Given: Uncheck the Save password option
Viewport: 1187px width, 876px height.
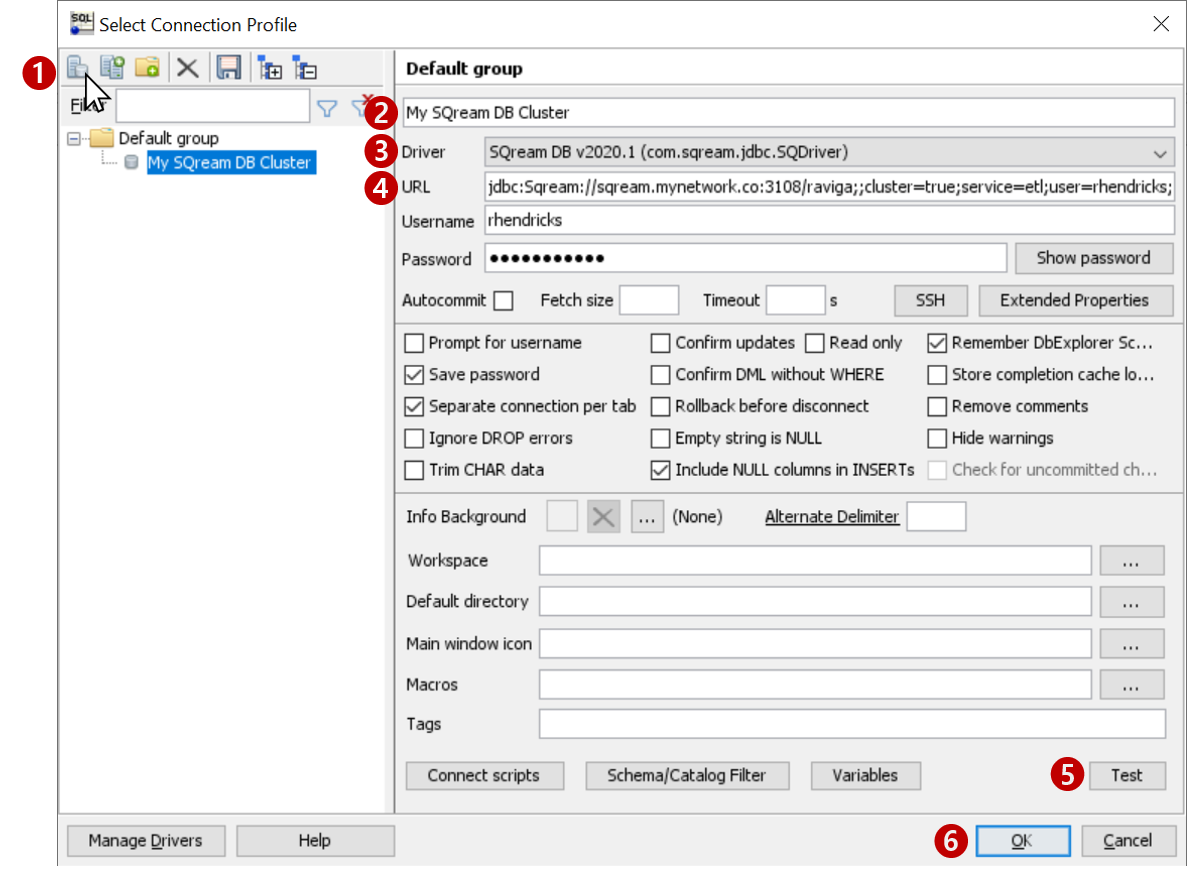Looking at the screenshot, I should click(x=414, y=374).
